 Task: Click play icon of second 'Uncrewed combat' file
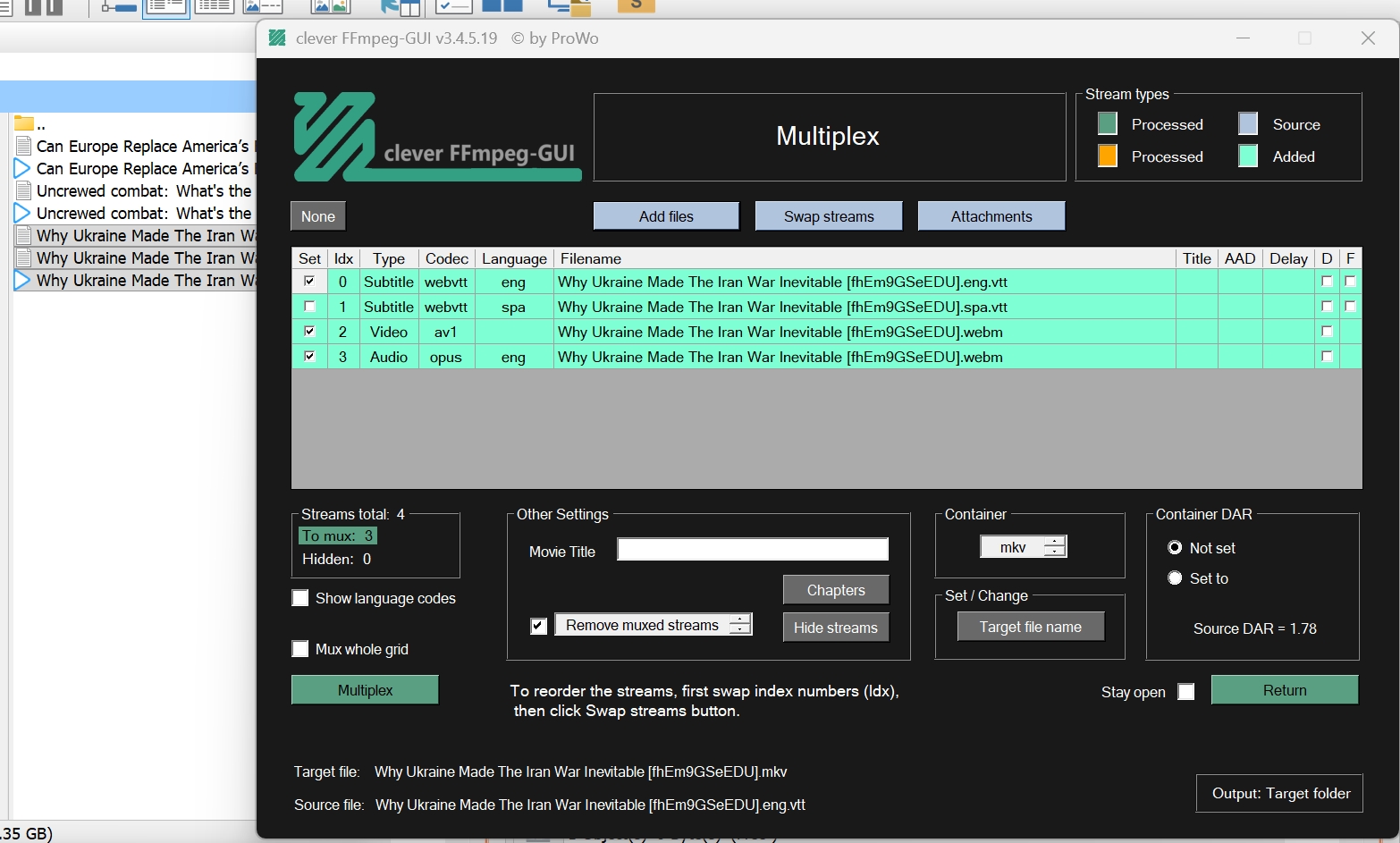click(22, 213)
